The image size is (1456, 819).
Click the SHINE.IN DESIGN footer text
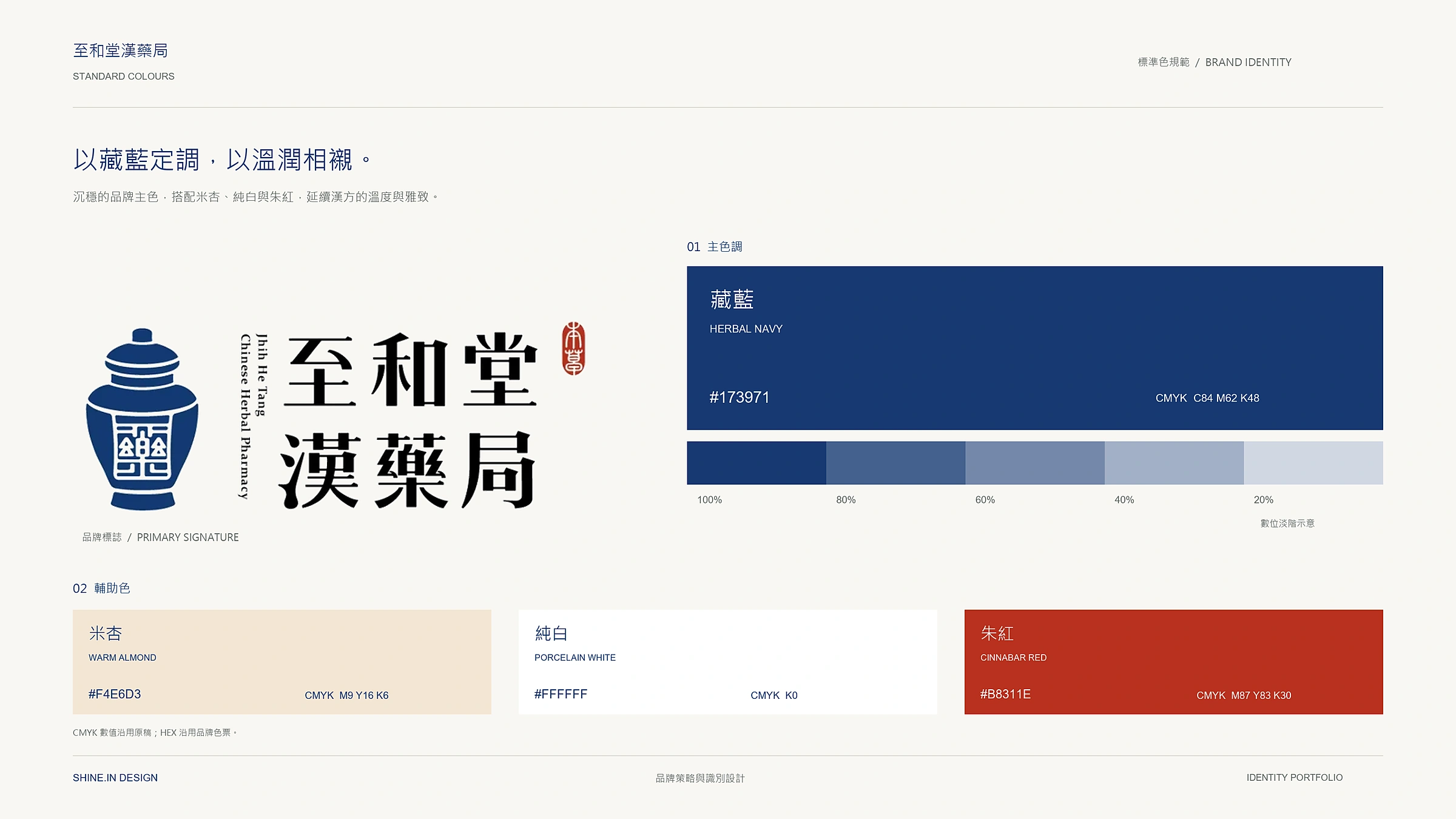click(x=115, y=778)
